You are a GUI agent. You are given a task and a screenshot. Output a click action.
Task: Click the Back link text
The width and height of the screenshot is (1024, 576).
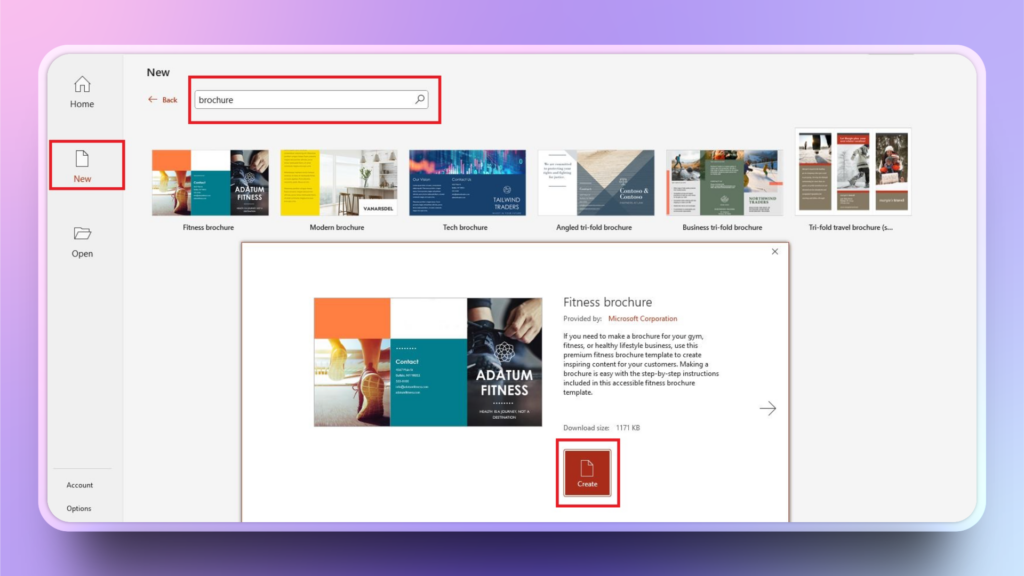pyautogui.click(x=169, y=100)
